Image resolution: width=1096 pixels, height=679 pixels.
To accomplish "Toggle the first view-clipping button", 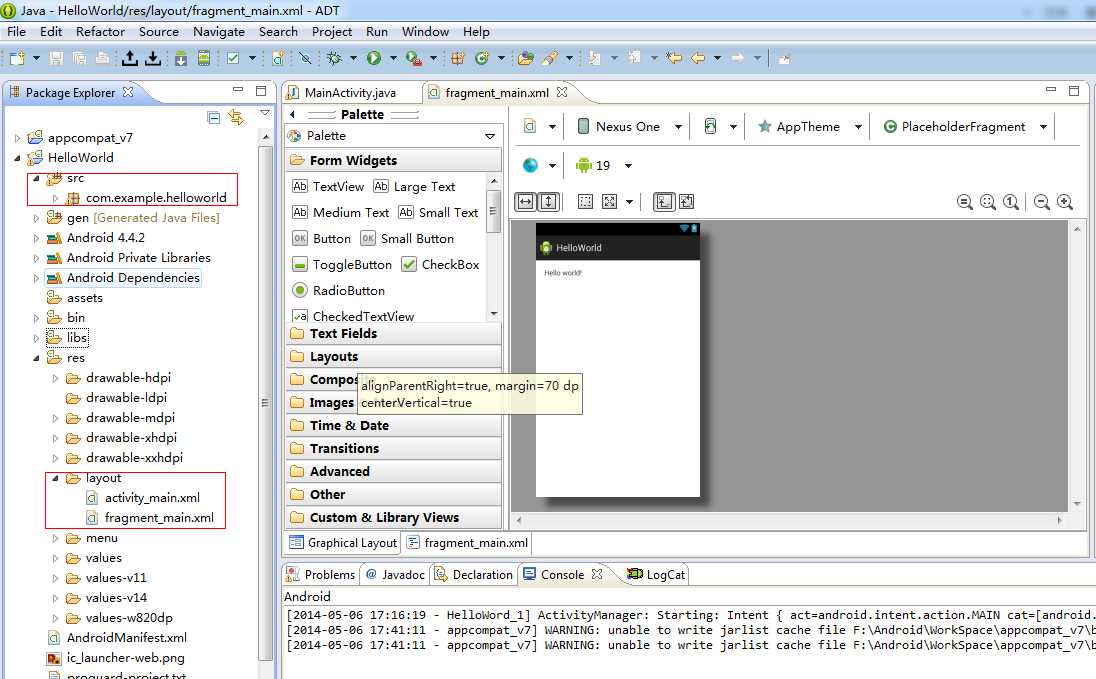I will click(663, 202).
